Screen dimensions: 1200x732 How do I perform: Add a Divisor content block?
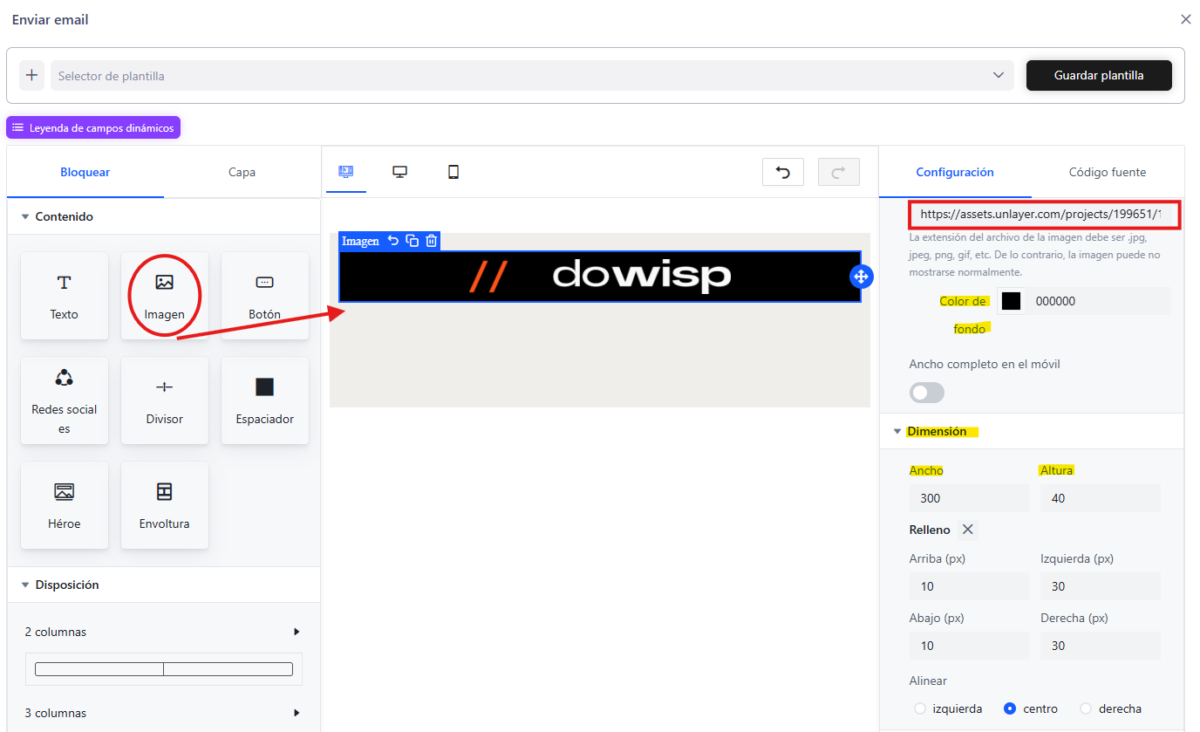click(164, 400)
